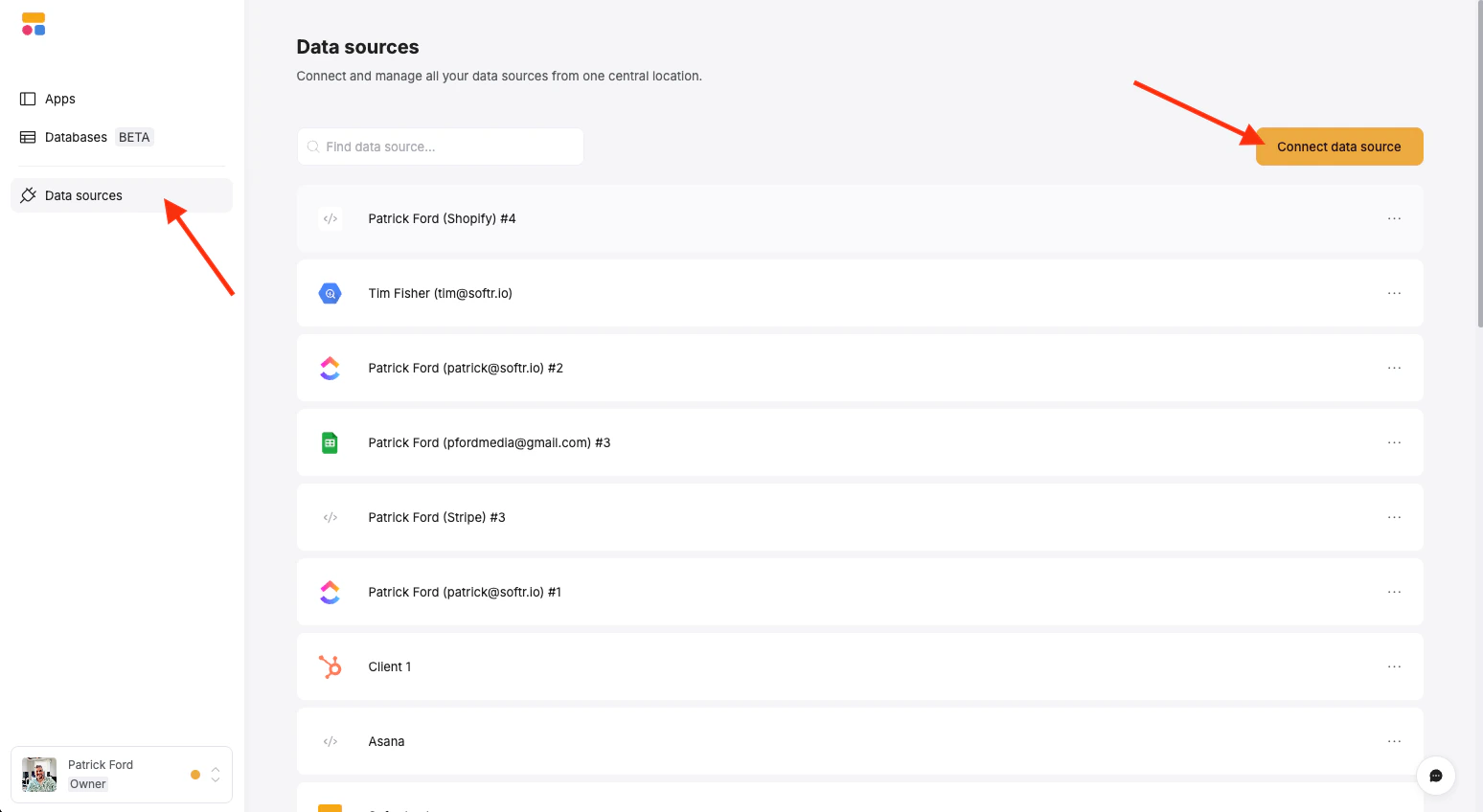
Task: Open options menu for Patrick Ford (Shopify) #4
Action: tap(1394, 218)
